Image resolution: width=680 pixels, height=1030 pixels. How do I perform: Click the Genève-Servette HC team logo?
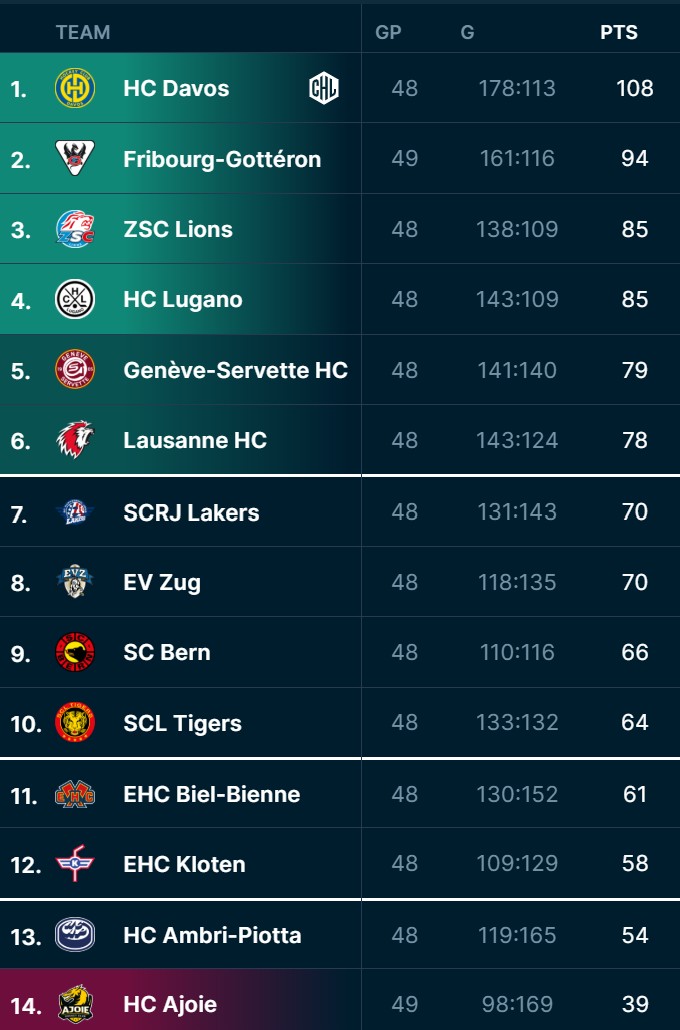[x=75, y=370]
